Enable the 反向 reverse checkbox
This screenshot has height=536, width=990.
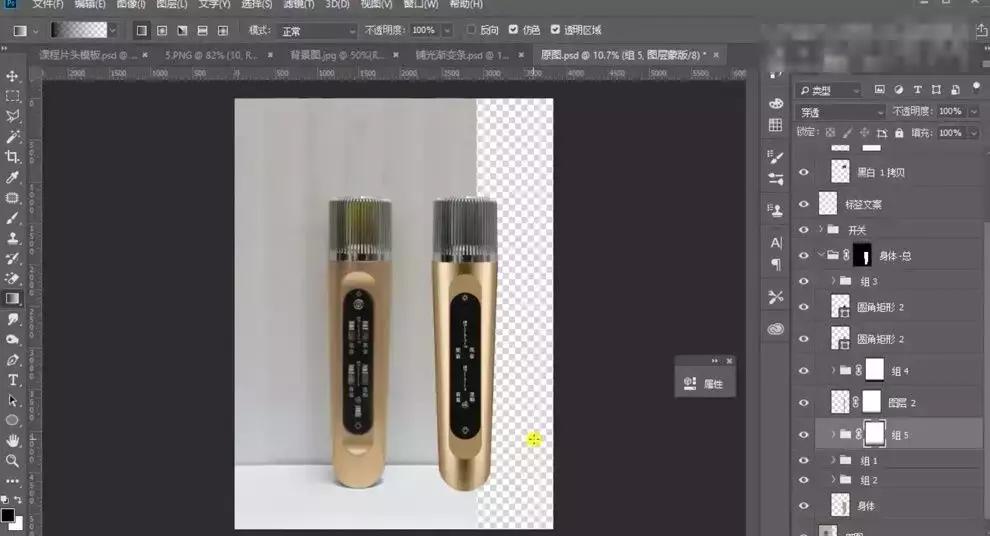tap(471, 30)
